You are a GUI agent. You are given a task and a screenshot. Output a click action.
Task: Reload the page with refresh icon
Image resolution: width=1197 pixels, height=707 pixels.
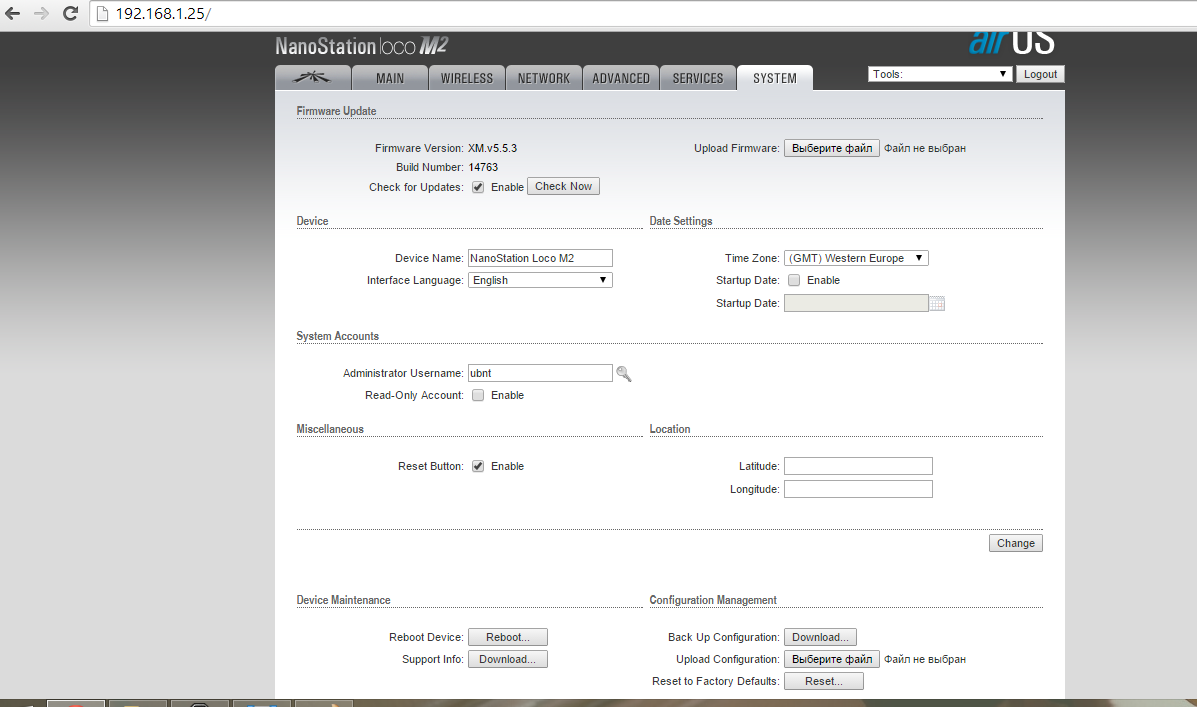pyautogui.click(x=70, y=14)
